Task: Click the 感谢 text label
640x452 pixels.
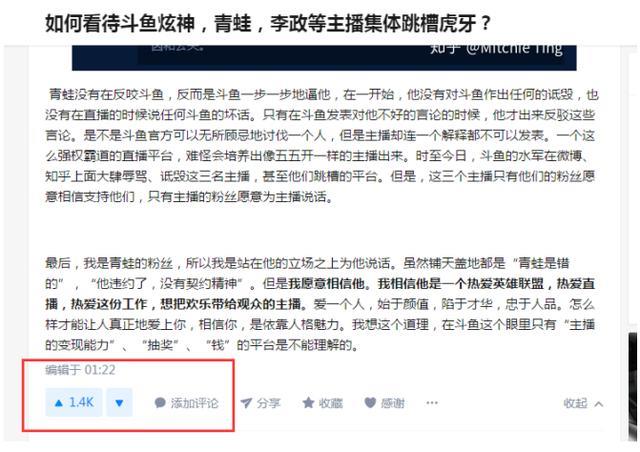Action: (x=393, y=403)
